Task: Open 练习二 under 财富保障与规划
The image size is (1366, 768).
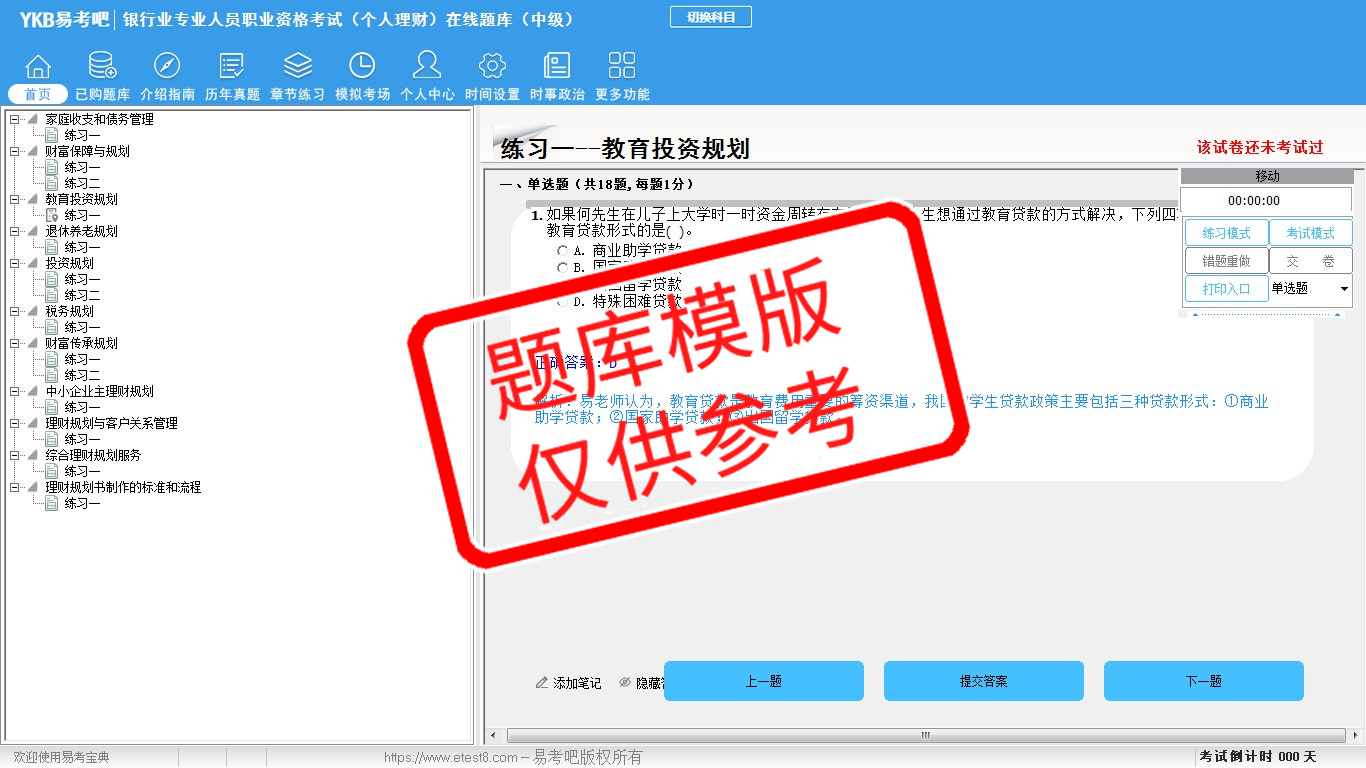Action: (x=83, y=184)
